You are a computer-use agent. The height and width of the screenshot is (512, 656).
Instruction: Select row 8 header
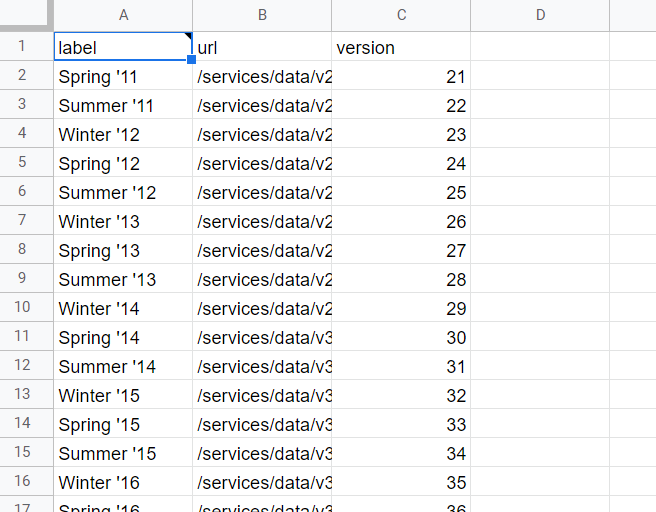click(26, 249)
